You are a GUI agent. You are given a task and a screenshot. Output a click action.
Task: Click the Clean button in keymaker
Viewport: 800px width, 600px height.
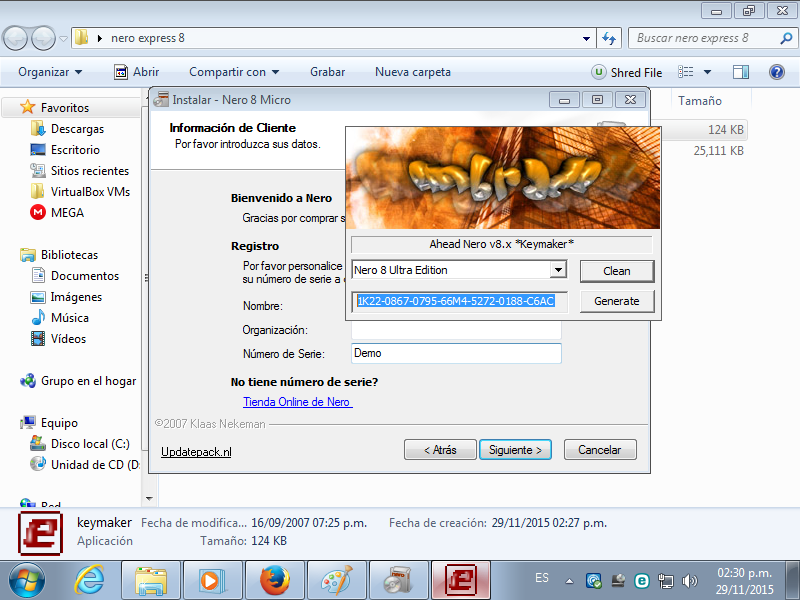point(617,271)
